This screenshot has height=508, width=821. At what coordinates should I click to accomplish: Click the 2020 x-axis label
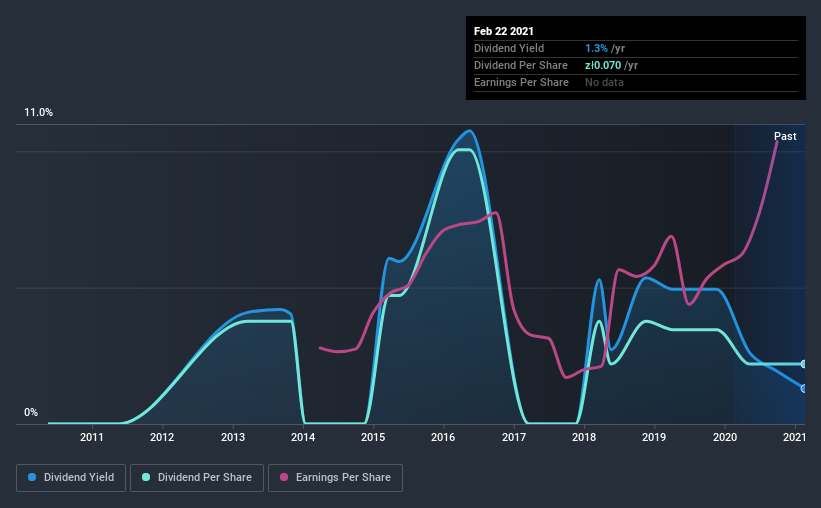[x=725, y=437]
